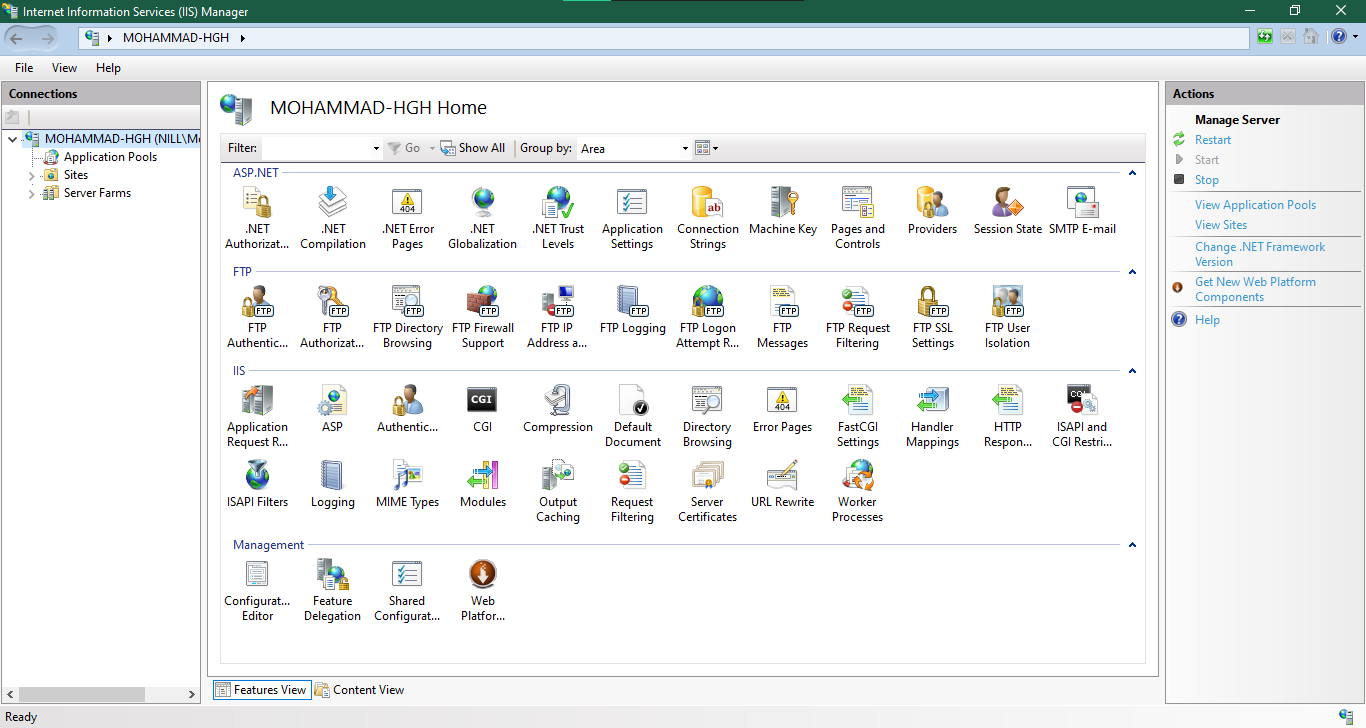Open MIME Types feature
The height and width of the screenshot is (728, 1366).
point(408,484)
